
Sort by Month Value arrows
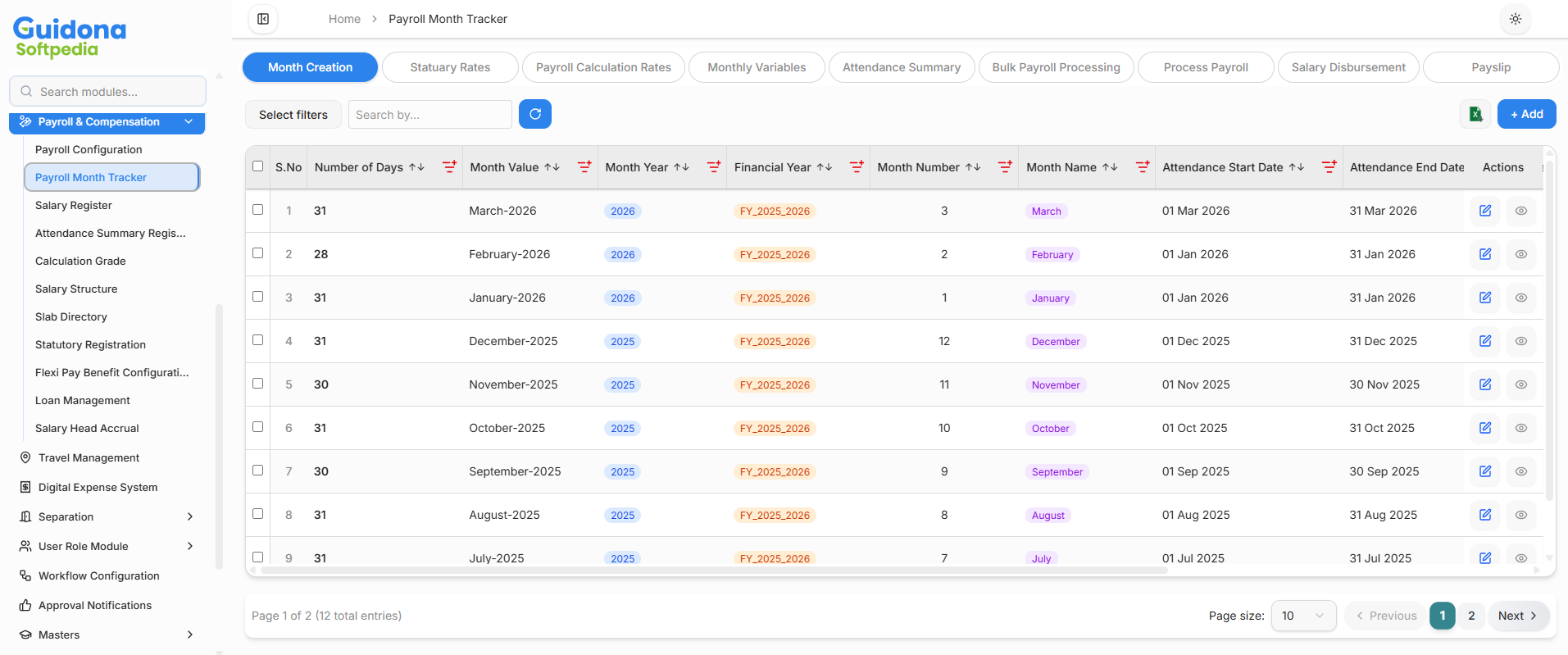552,167
